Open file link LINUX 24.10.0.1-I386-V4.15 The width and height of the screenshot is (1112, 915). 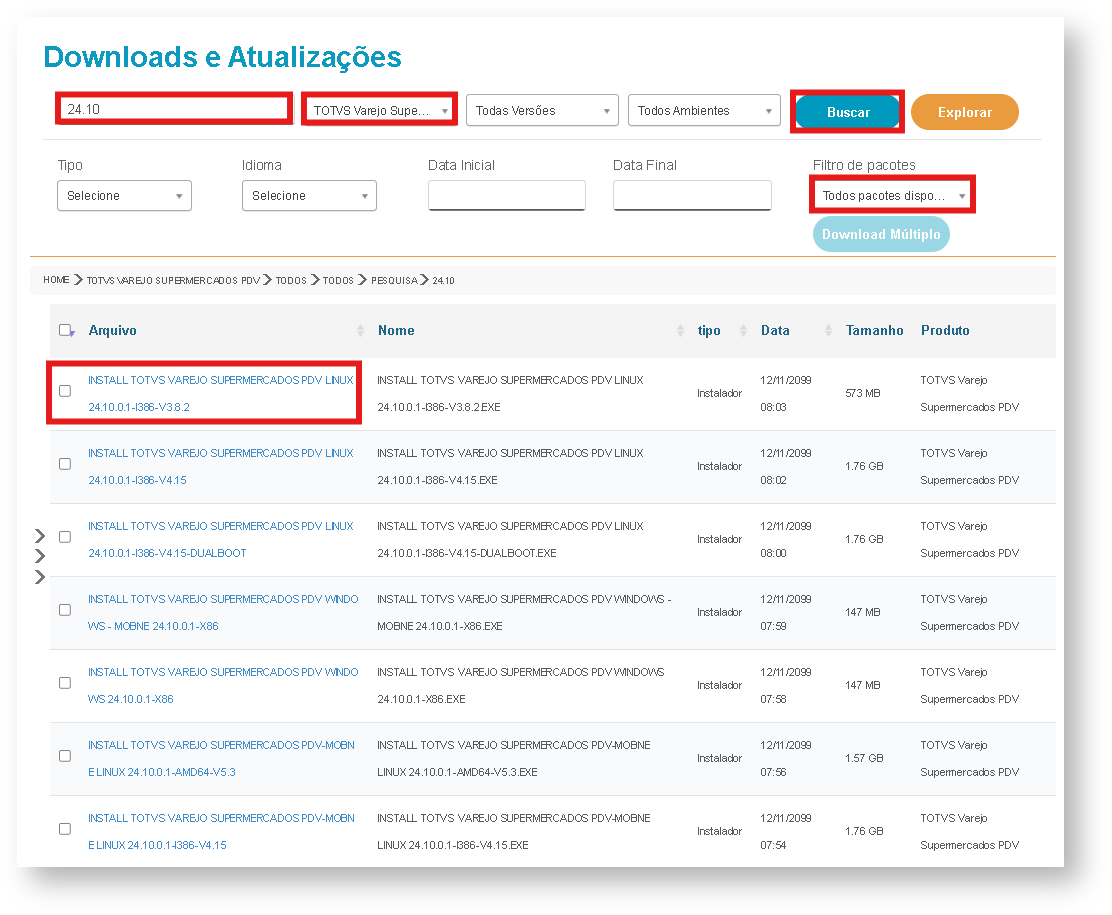pos(221,467)
